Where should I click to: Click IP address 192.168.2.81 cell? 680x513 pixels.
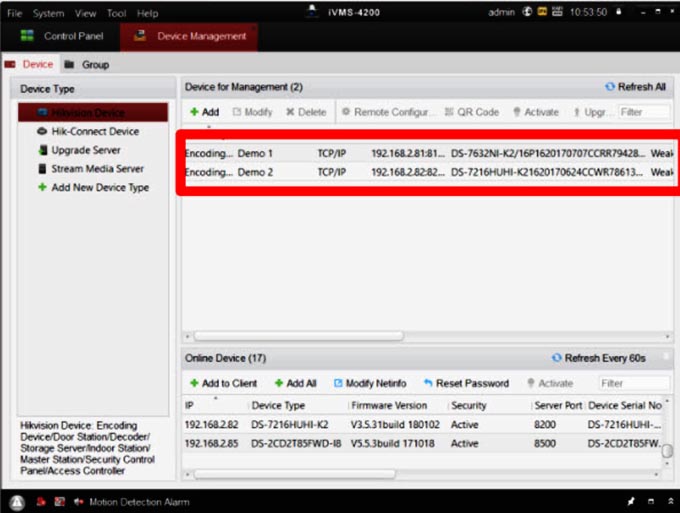pyautogui.click(x=408, y=153)
